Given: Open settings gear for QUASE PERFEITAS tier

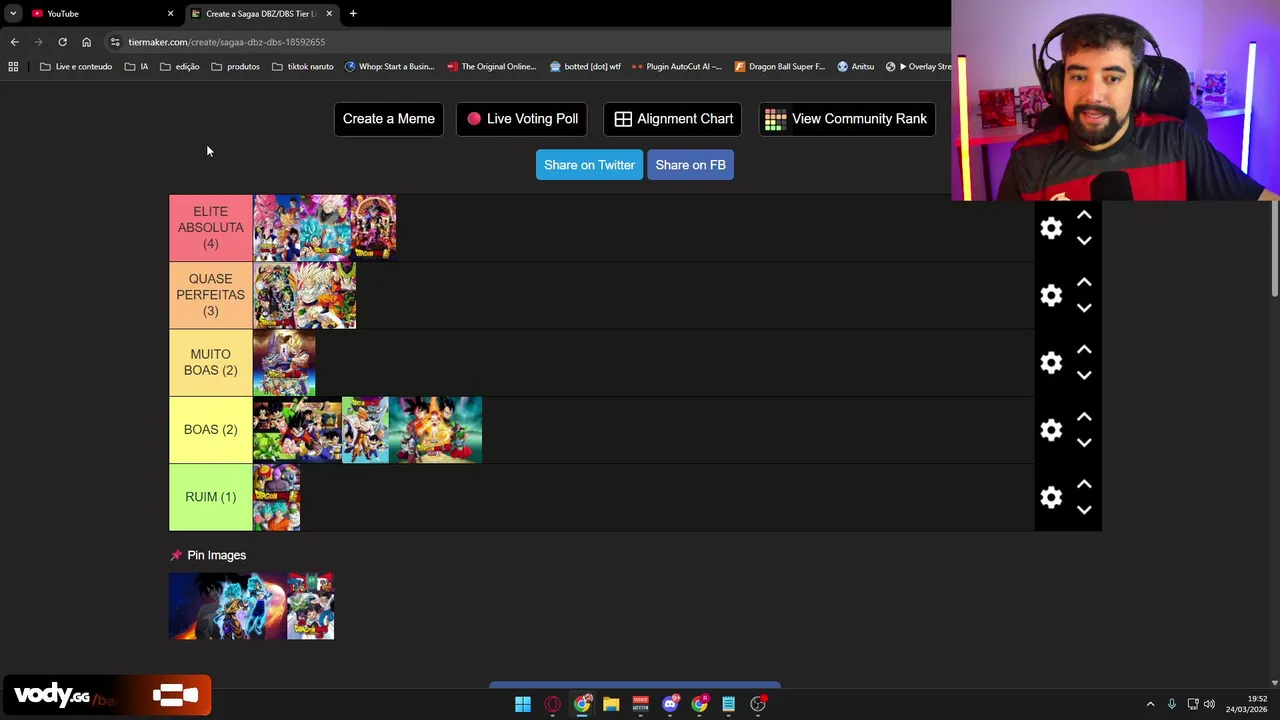Looking at the screenshot, I should pyautogui.click(x=1051, y=295).
